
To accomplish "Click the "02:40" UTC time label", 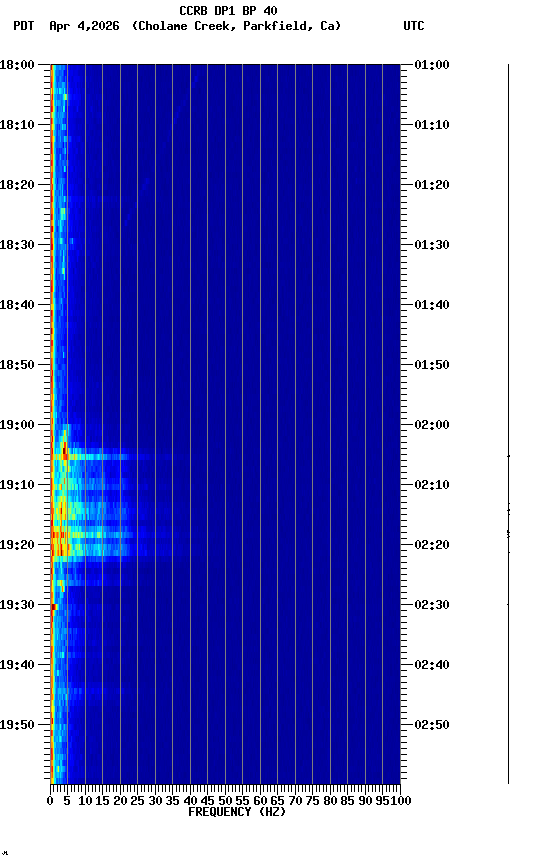I will coord(432,666).
